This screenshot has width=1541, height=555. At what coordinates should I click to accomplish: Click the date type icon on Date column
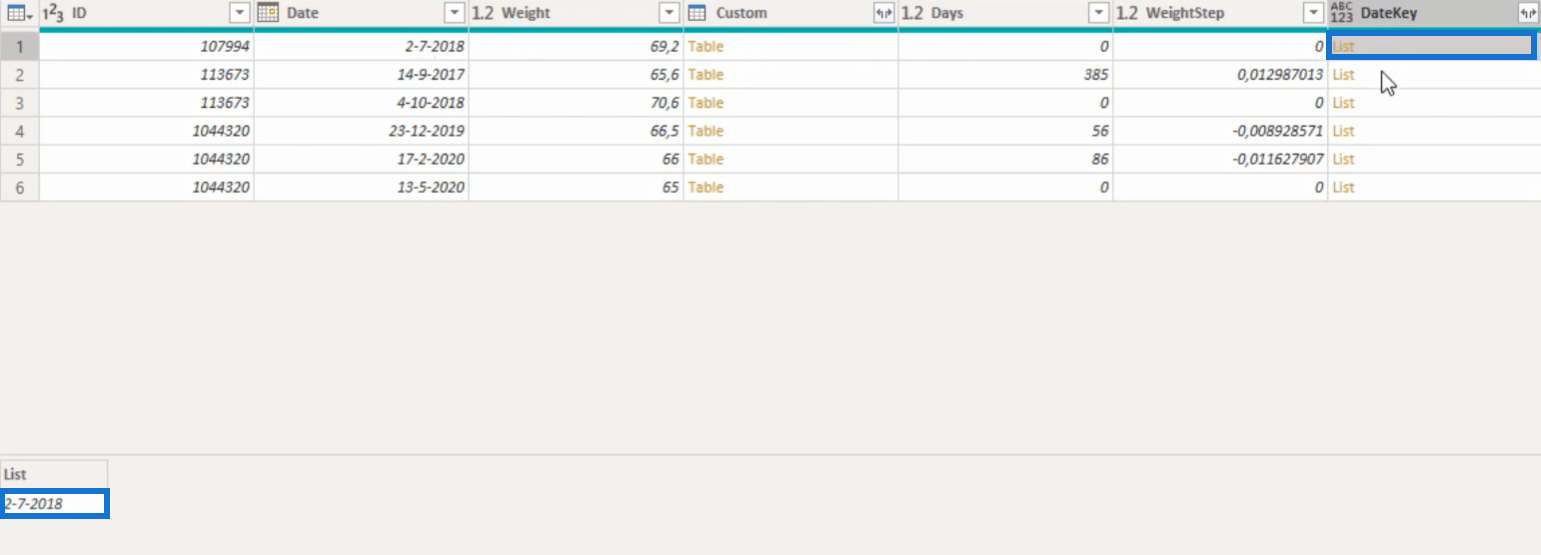pyautogui.click(x=267, y=13)
